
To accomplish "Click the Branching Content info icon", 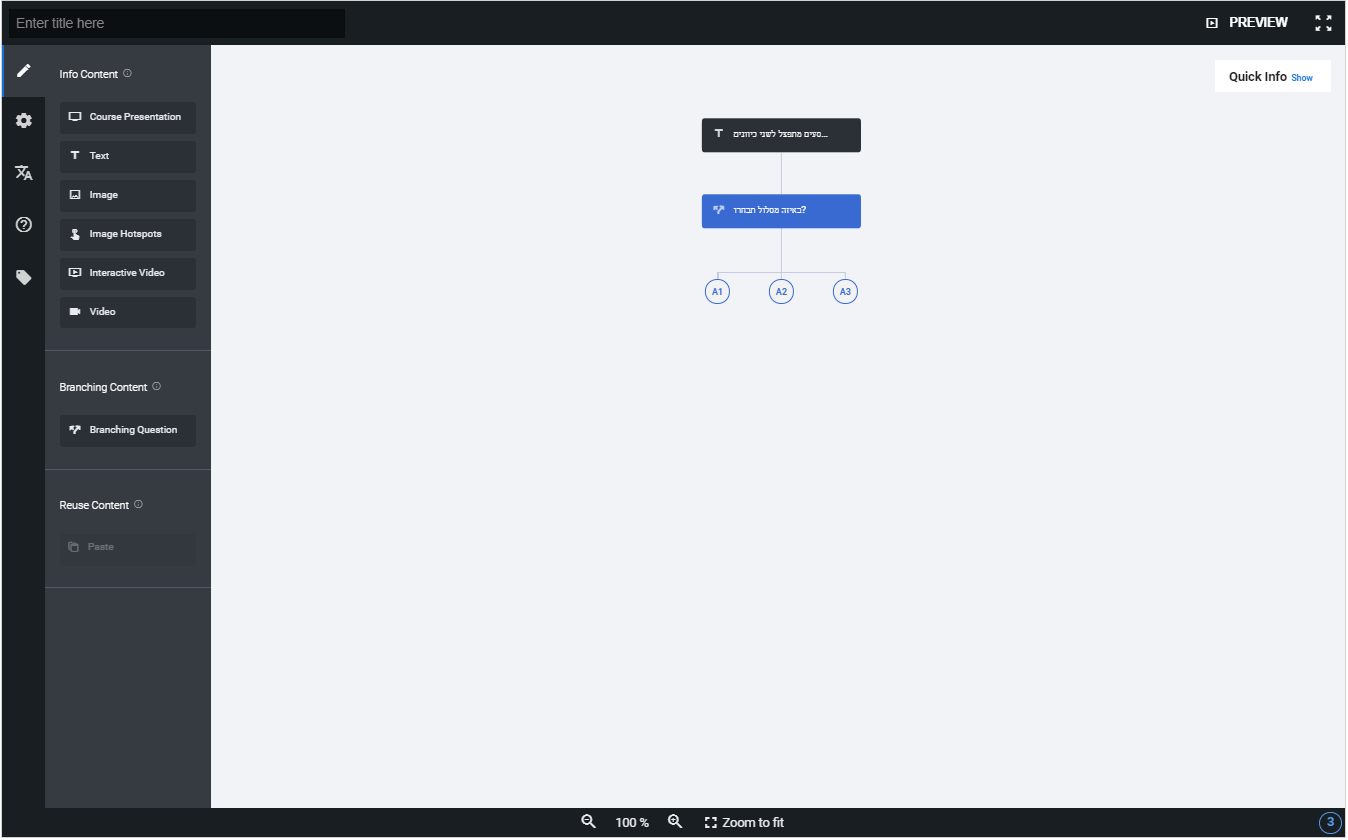I will tap(156, 386).
